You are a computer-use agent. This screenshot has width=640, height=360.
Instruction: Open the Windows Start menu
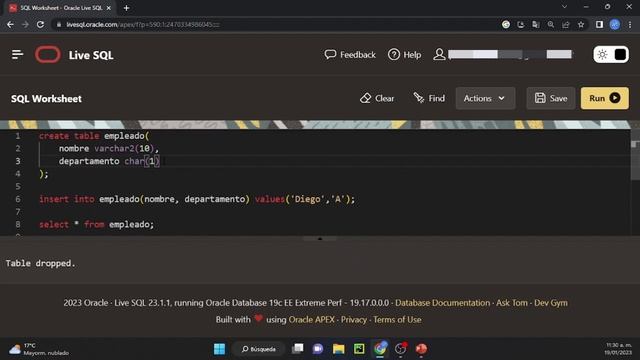point(219,349)
